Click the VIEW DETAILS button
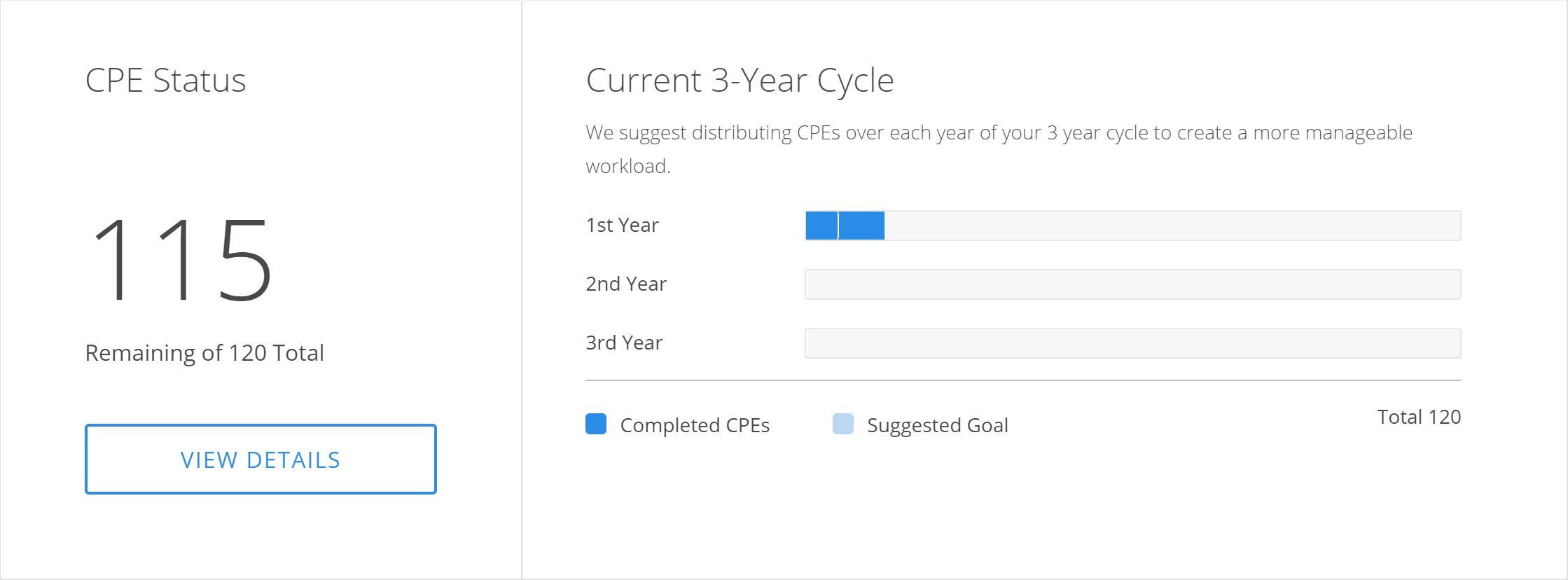Image resolution: width=1568 pixels, height=580 pixels. (260, 459)
